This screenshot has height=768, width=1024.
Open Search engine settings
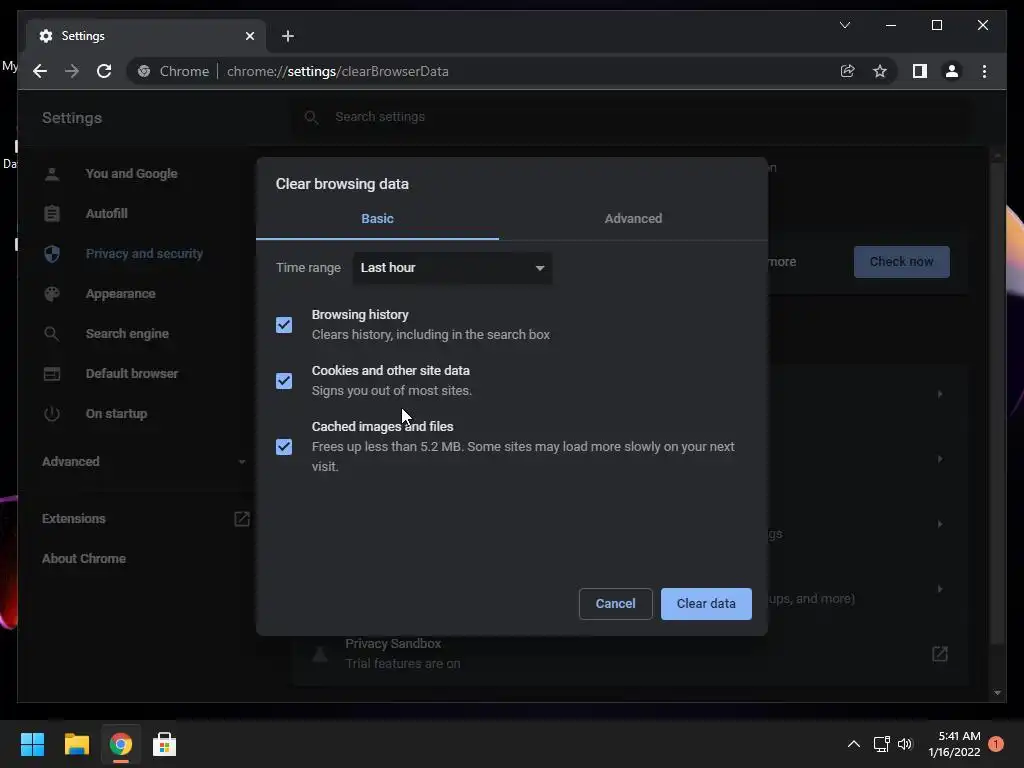pos(127,334)
